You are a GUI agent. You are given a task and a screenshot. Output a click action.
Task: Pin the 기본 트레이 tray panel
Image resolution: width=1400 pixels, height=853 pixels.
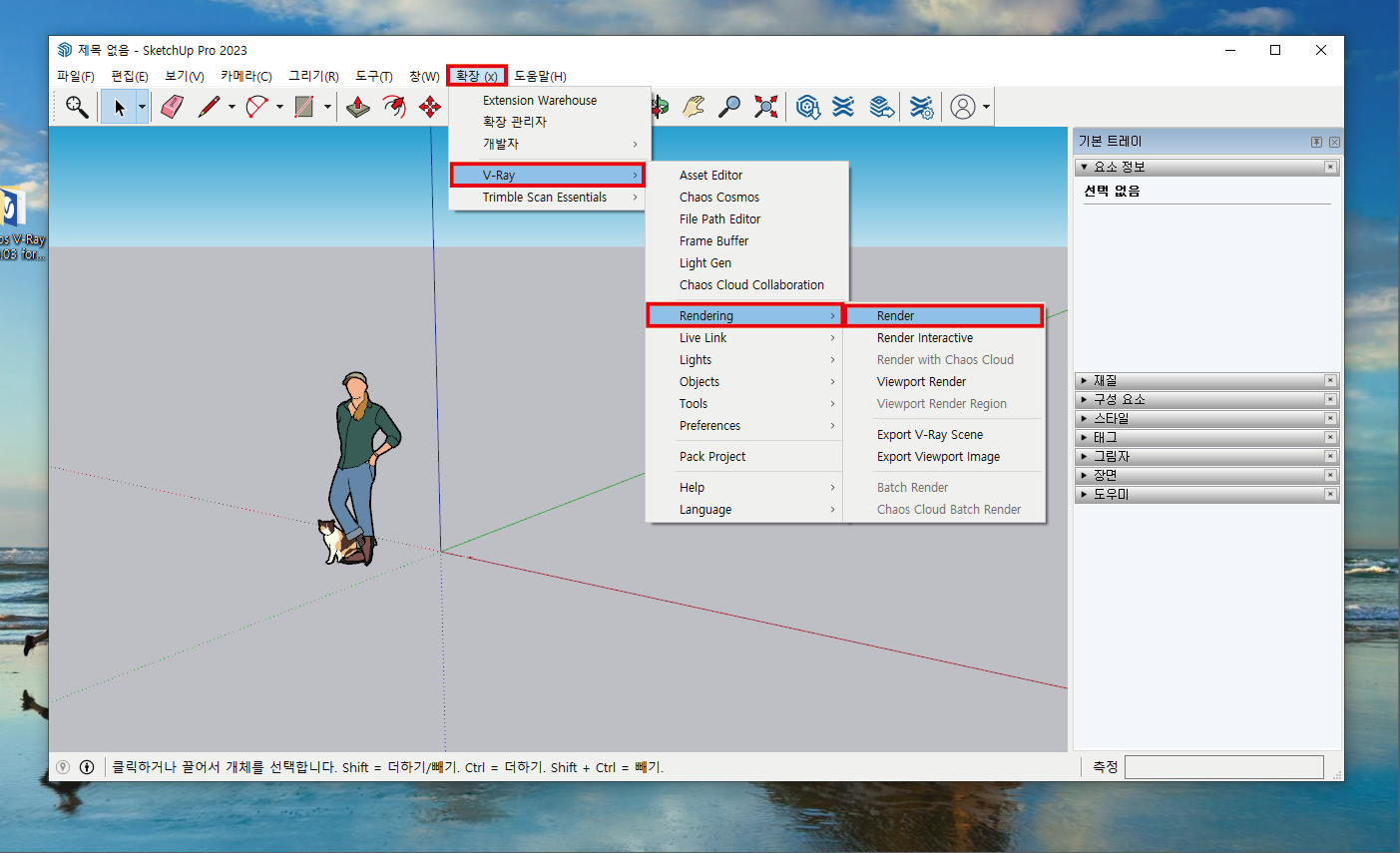click(x=1316, y=142)
